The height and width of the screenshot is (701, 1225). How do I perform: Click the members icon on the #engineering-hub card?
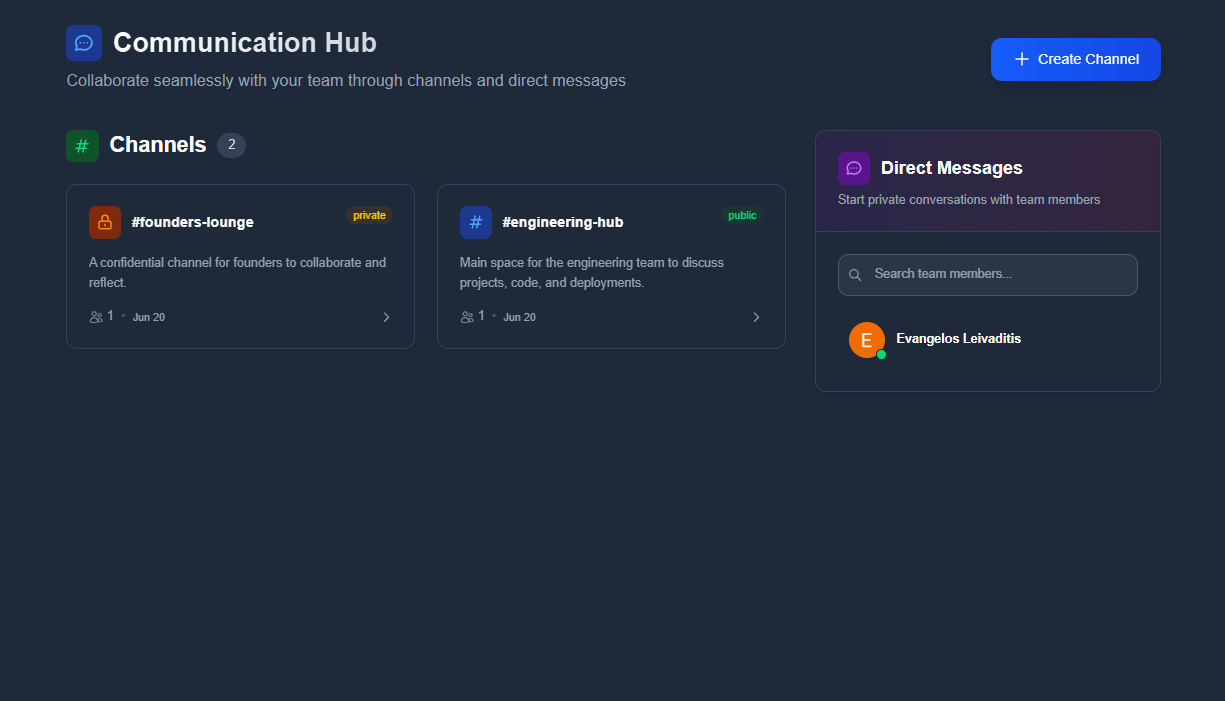coord(467,317)
